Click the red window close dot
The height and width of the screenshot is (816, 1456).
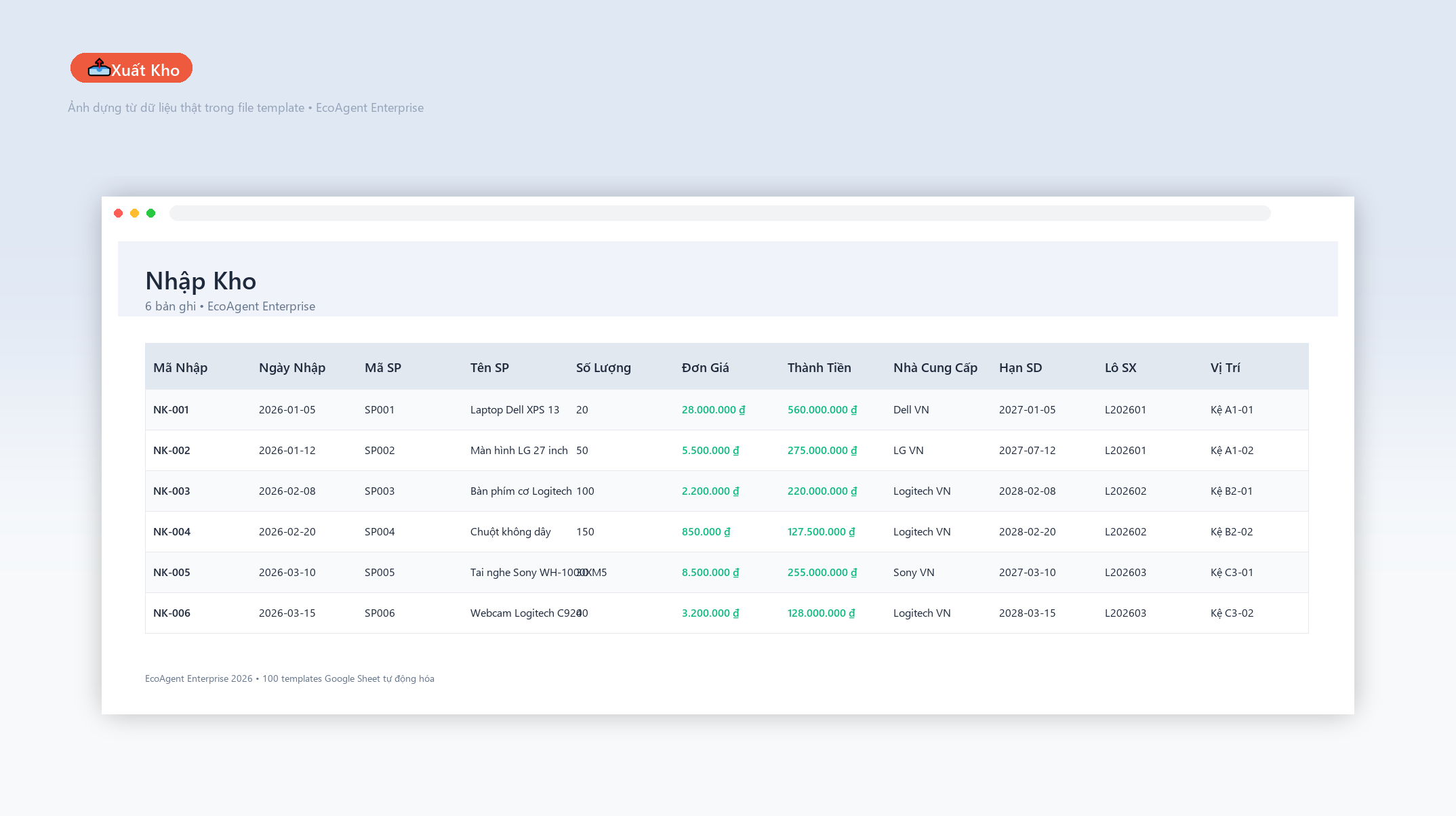pyautogui.click(x=119, y=213)
